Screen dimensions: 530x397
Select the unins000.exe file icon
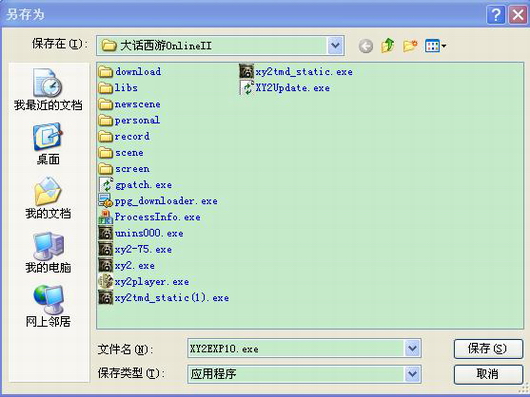(105, 233)
